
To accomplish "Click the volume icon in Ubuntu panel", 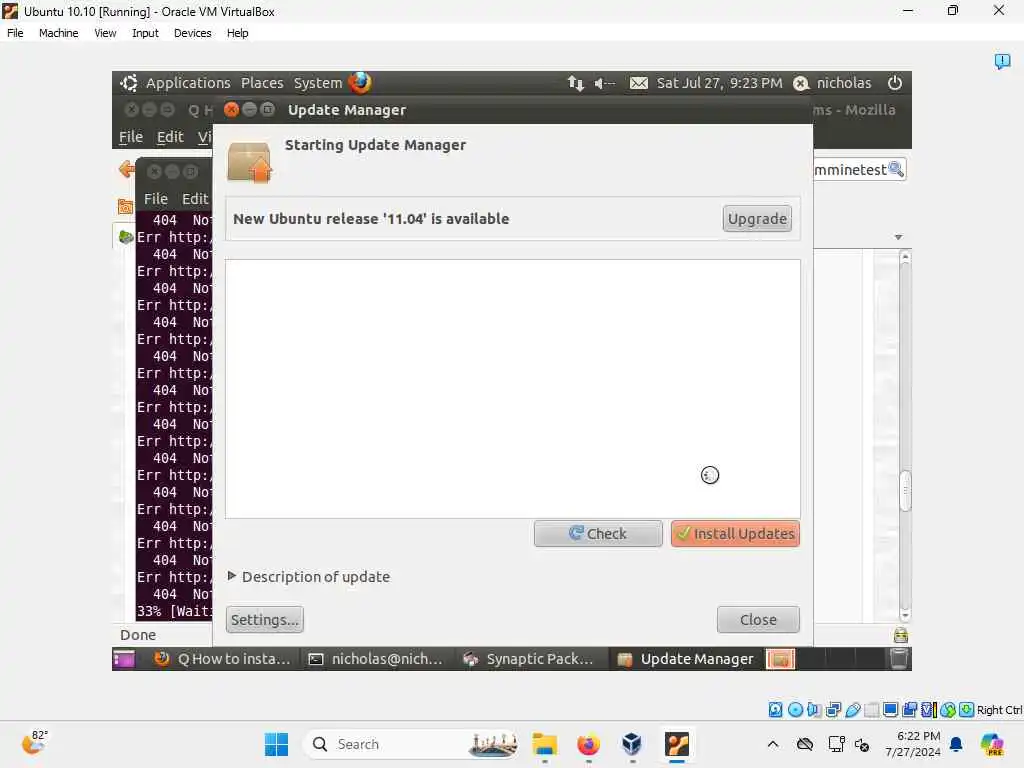I will pyautogui.click(x=604, y=83).
